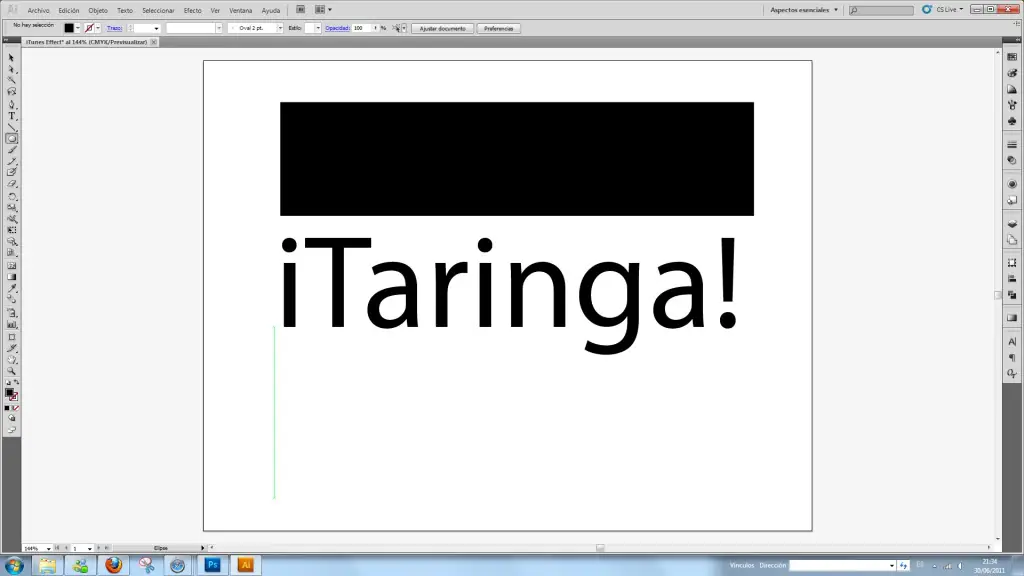Screen dimensions: 1024x576
Task: Click the Ajustar documento button
Action: [442, 28]
